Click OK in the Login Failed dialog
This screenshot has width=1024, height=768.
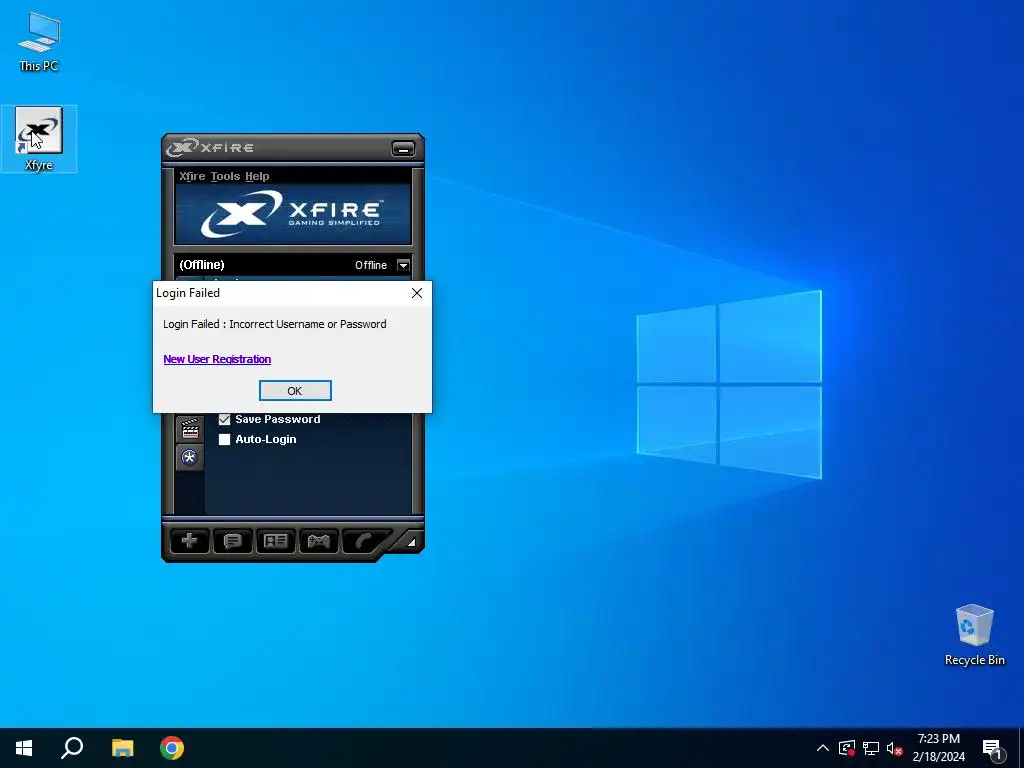295,391
